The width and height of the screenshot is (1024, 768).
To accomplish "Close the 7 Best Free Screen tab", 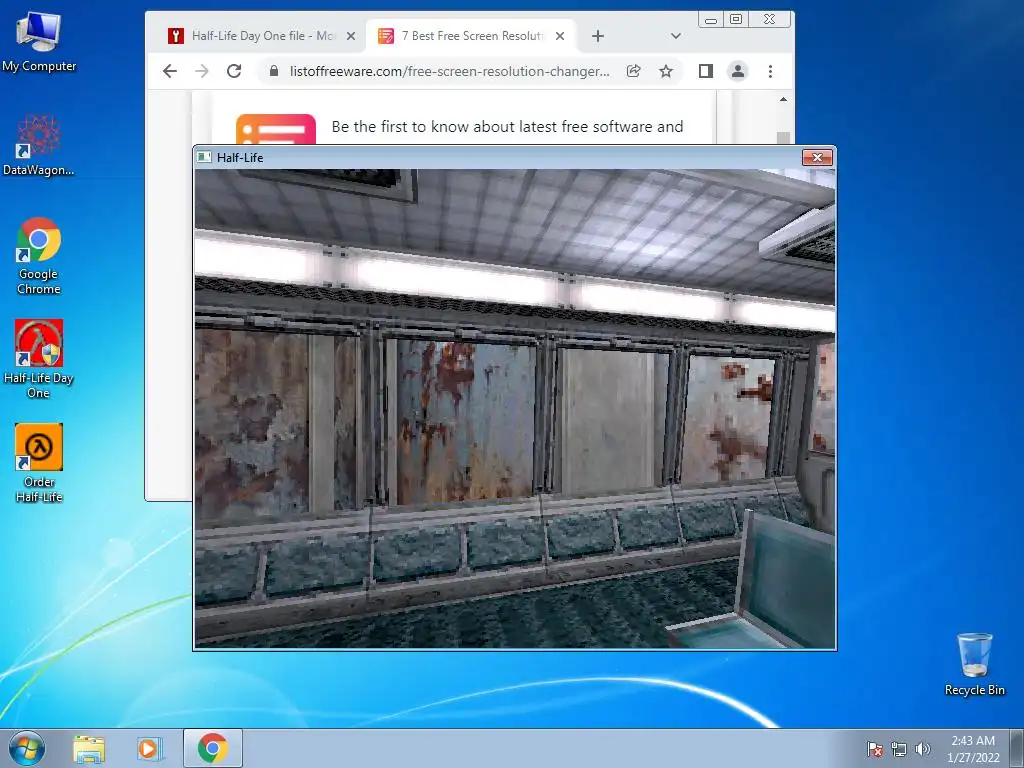I will 560,36.
